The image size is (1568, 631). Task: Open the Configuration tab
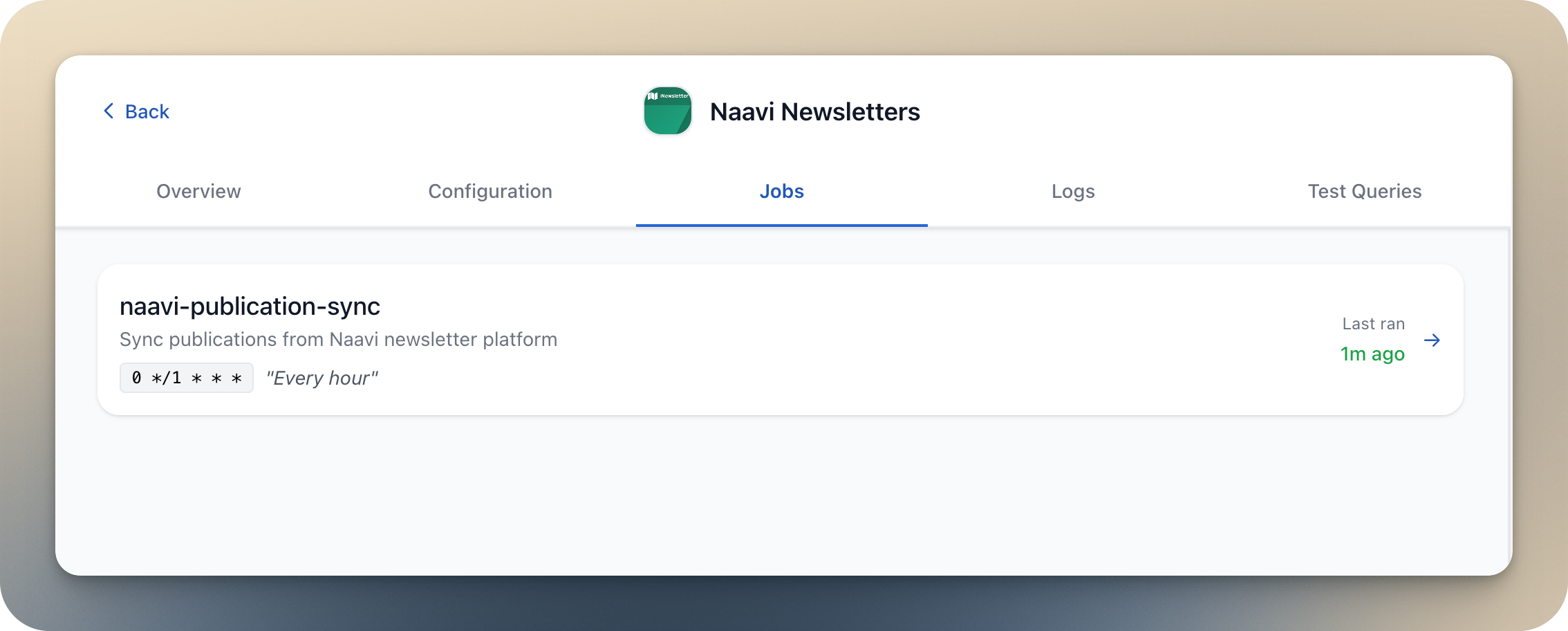[x=490, y=192]
